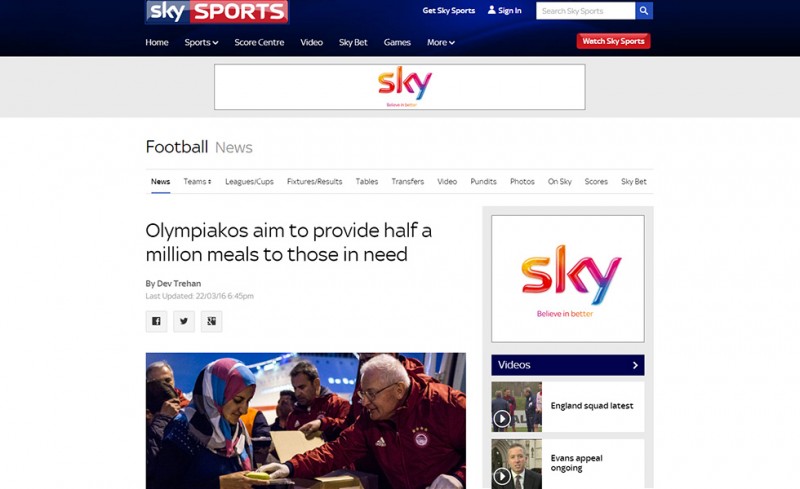
Task: Click the search magnifier icon
Action: coord(644,11)
